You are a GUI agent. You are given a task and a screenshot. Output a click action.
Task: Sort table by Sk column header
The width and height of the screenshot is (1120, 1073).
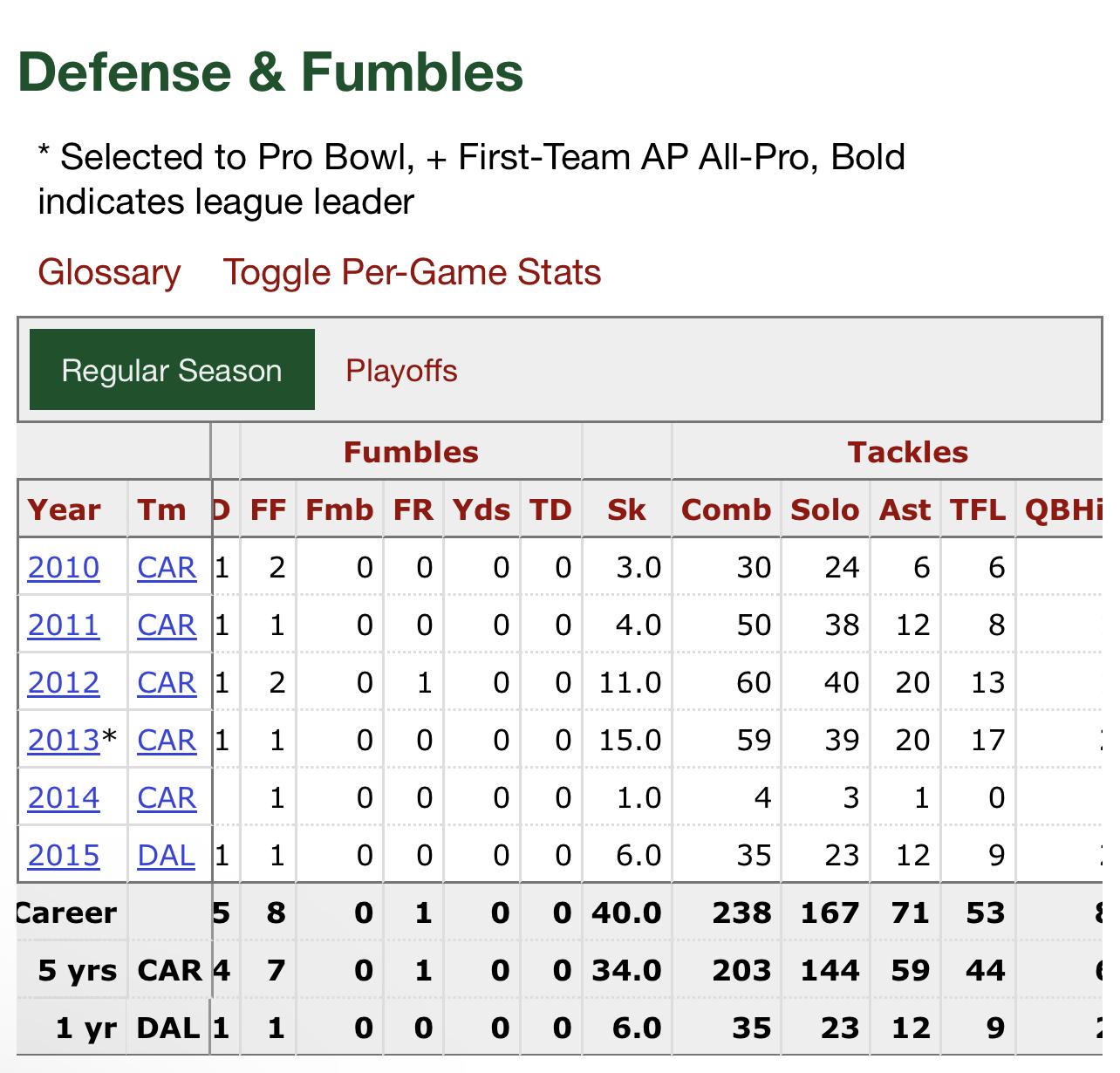[x=626, y=509]
